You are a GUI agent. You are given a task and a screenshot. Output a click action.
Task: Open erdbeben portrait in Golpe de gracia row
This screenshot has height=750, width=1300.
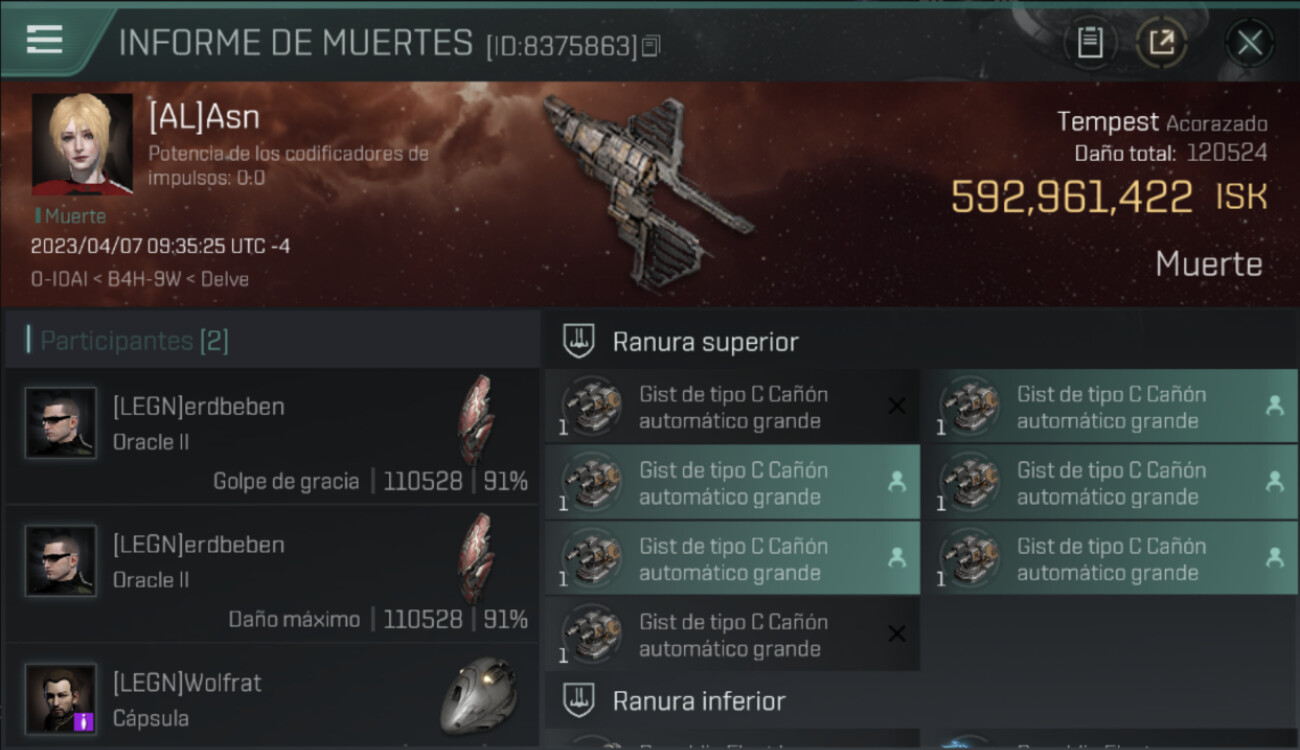(61, 423)
